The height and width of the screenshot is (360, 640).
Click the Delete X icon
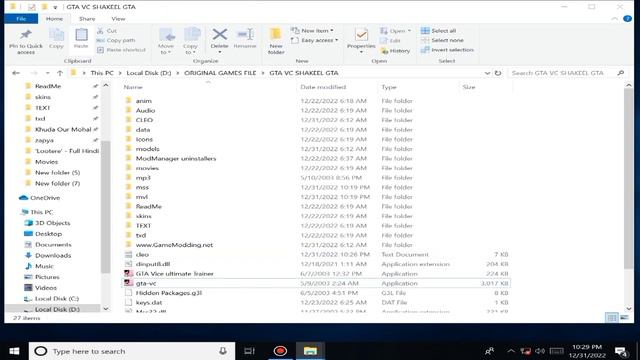click(220, 35)
